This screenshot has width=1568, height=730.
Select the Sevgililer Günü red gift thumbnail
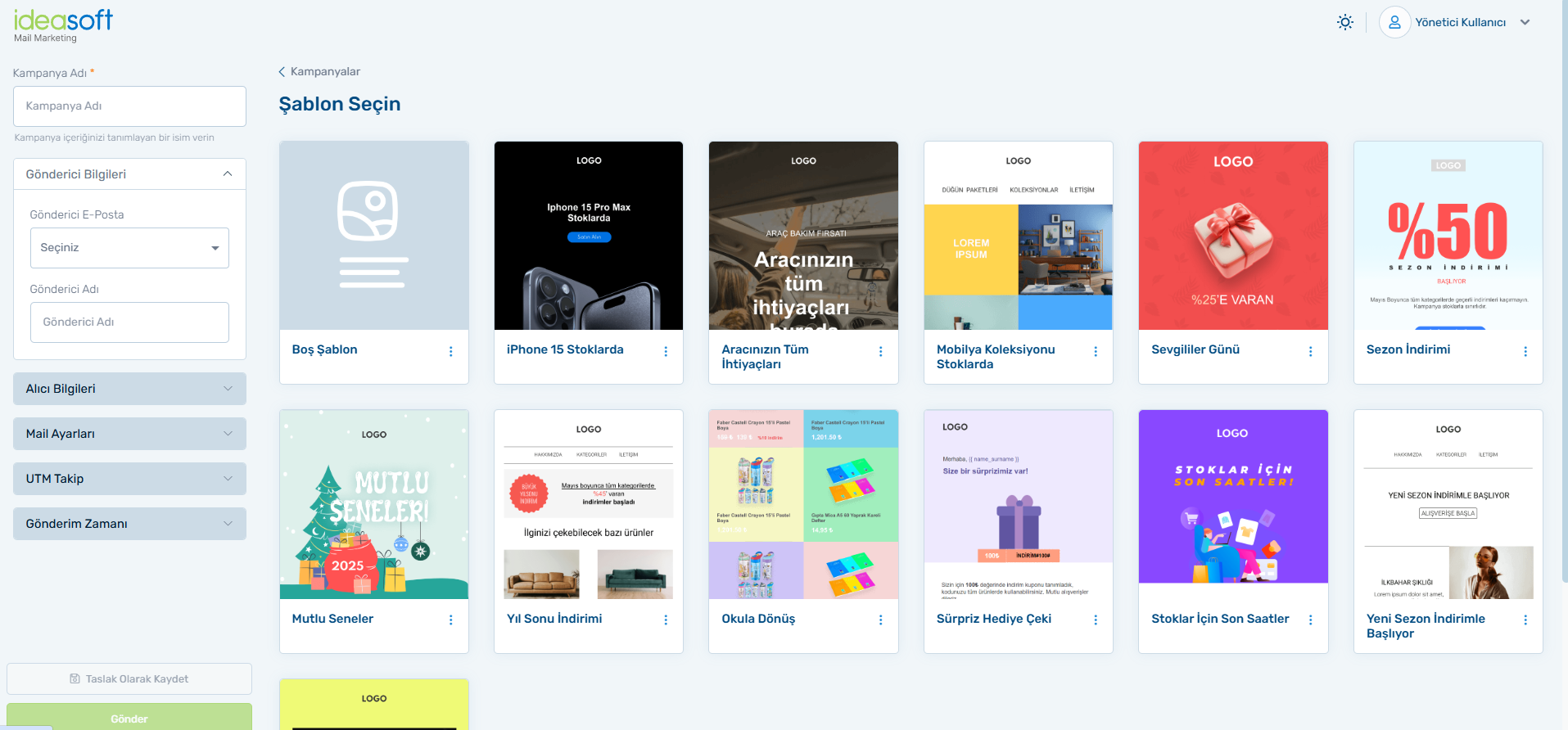click(1233, 236)
